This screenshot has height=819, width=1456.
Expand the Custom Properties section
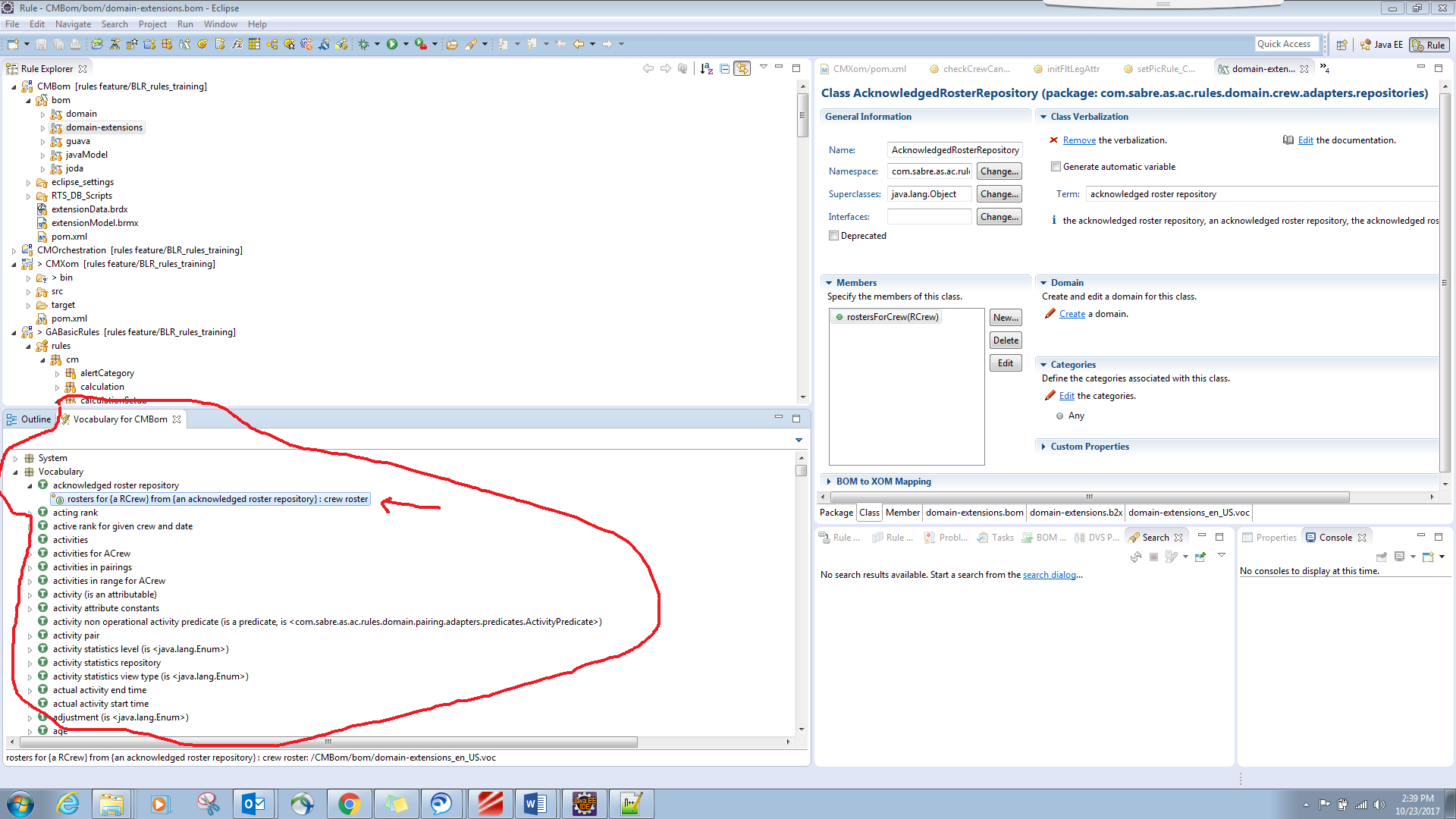pos(1089,447)
